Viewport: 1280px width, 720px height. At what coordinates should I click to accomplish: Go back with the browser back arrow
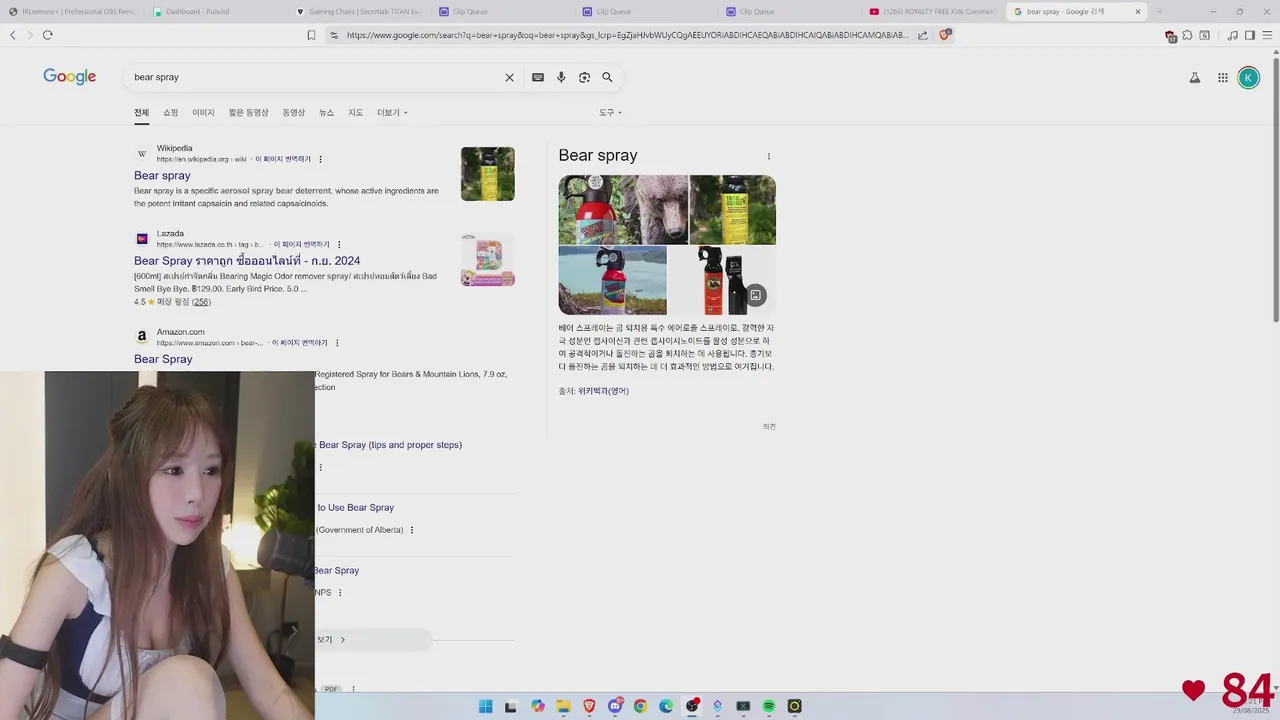(x=13, y=35)
